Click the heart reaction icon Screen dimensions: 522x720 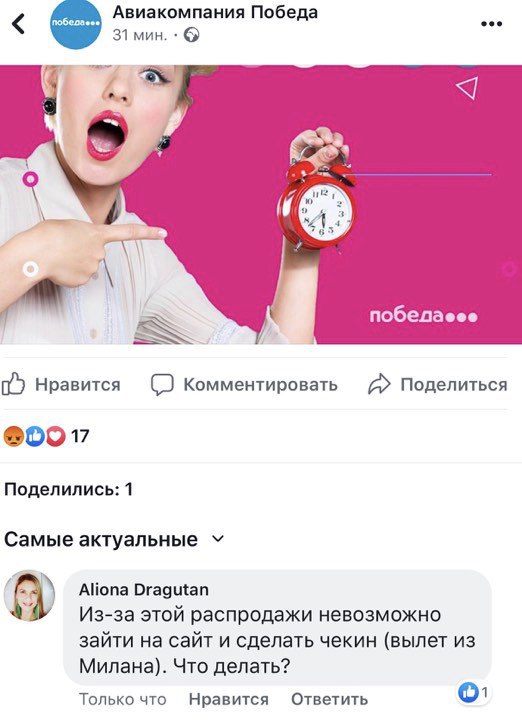56,436
